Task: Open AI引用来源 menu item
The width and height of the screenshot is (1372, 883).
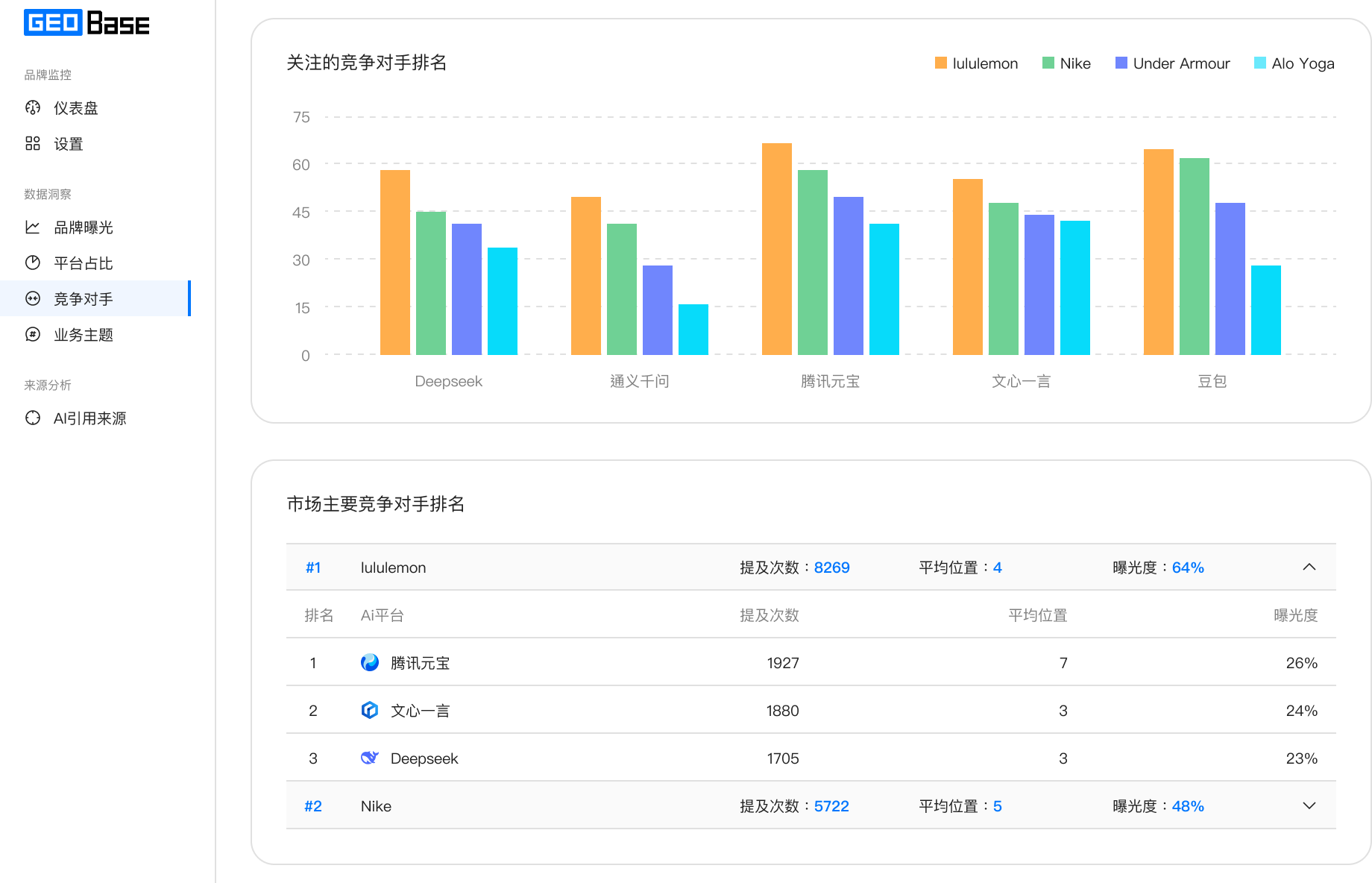Action: (95, 418)
